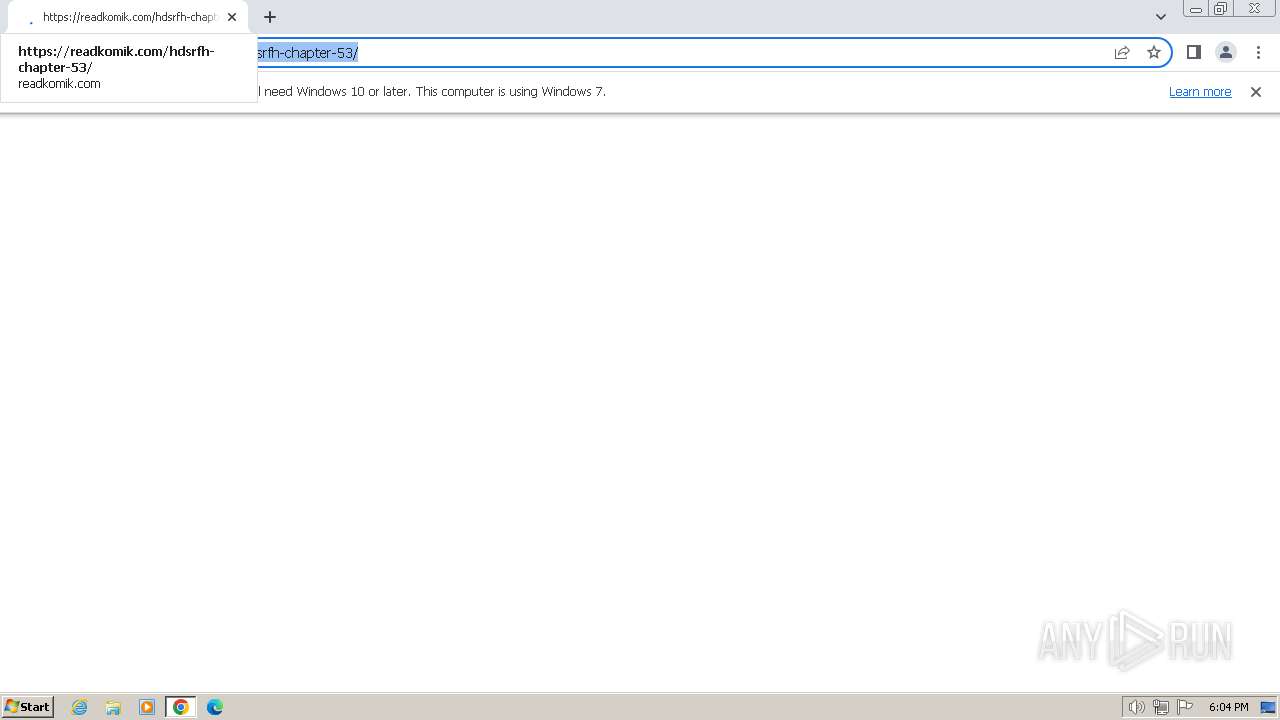The height and width of the screenshot is (720, 1280).
Task: Launch Microsoft Edge from taskbar
Action: point(215,707)
